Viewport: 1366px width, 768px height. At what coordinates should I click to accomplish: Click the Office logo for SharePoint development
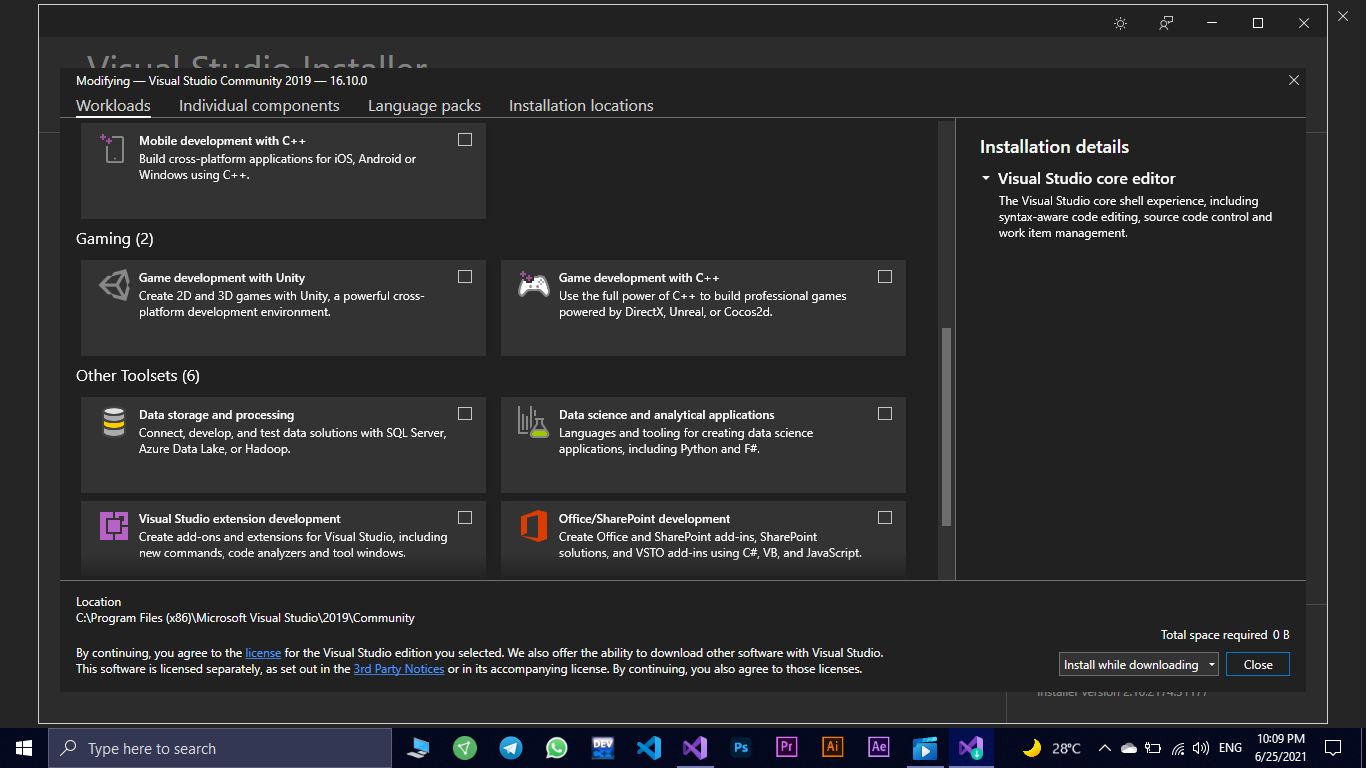tap(534, 525)
